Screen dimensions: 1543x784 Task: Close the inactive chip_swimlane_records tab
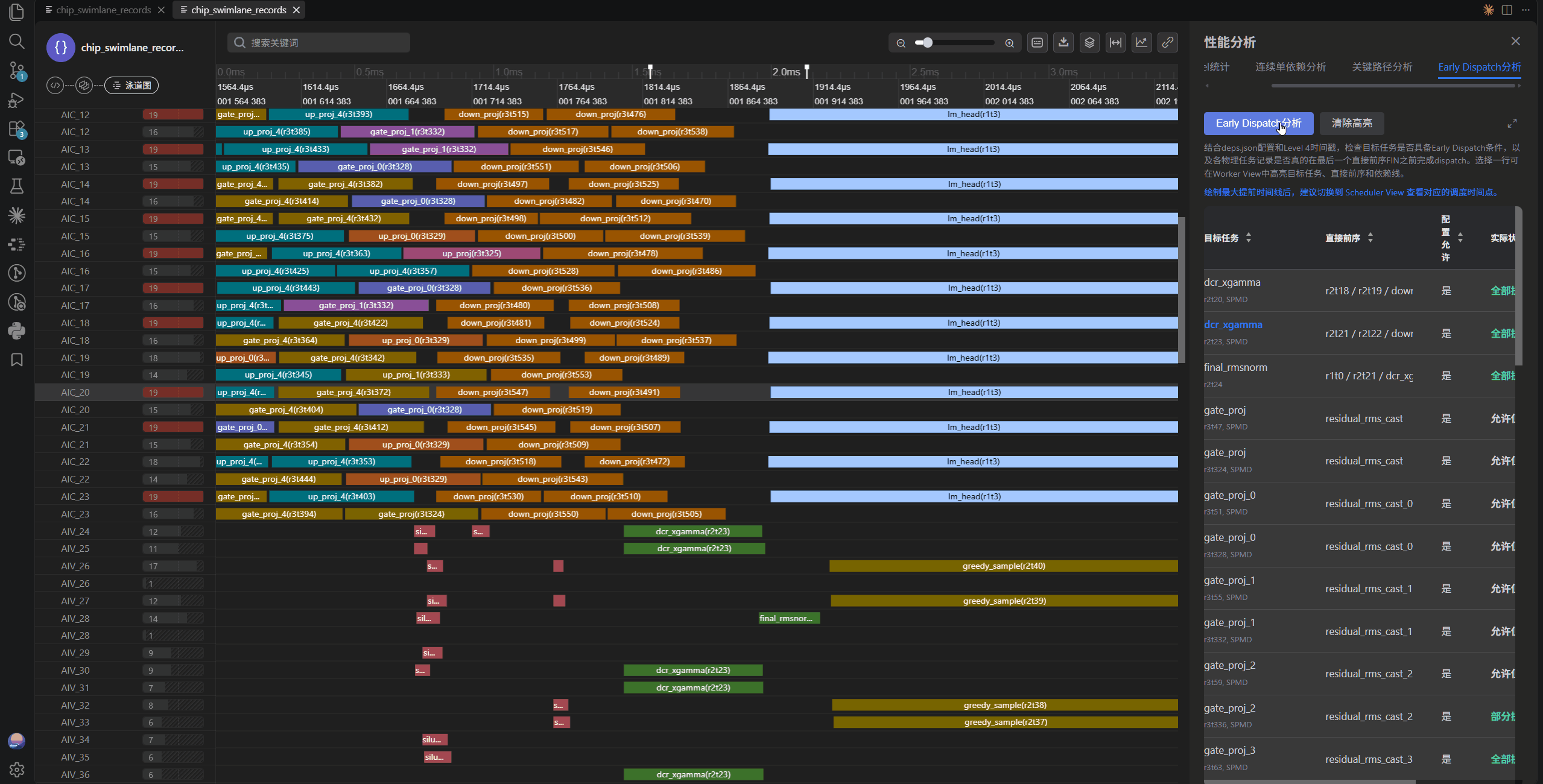(161, 10)
